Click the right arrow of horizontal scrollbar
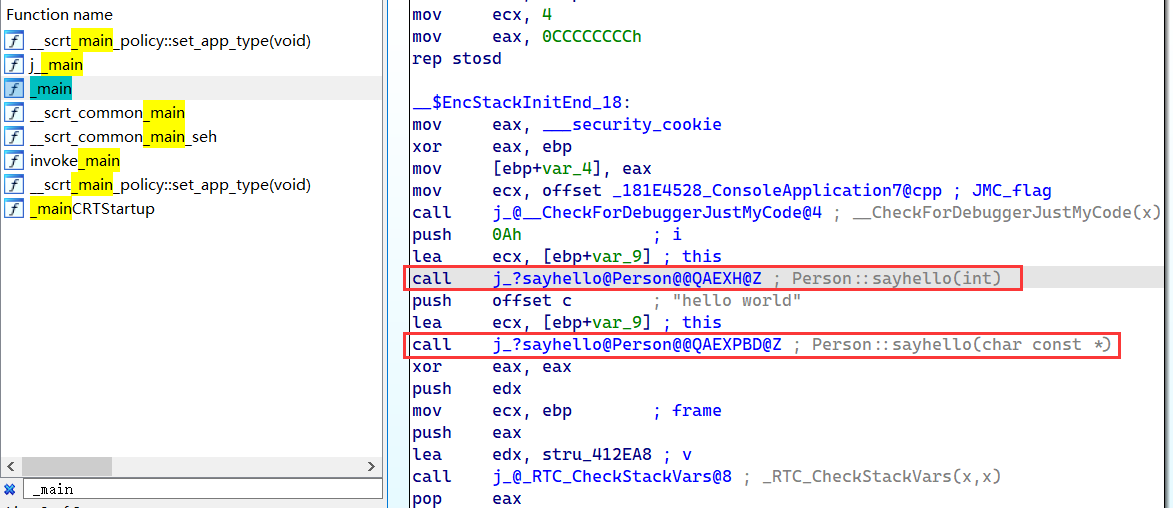The image size is (1173, 508). click(372, 467)
